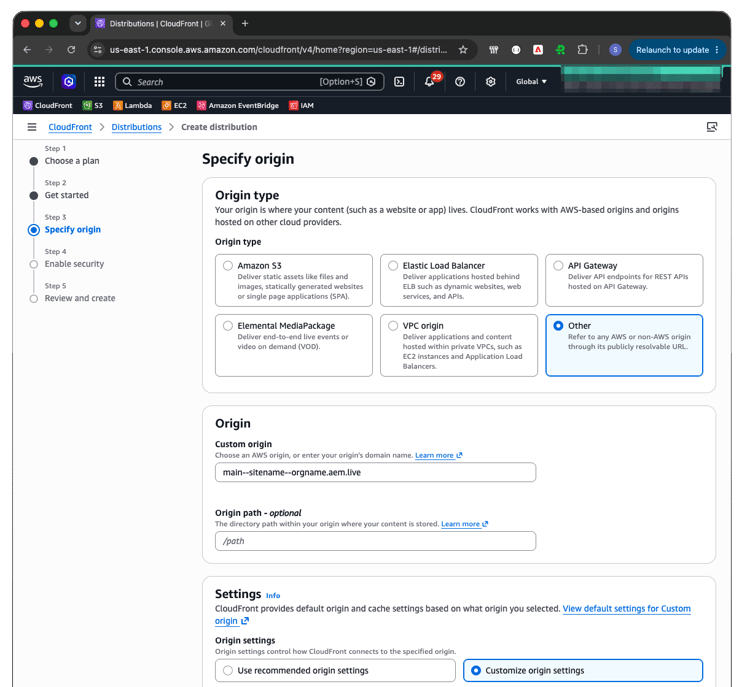Click the site info icon in address bar

[x=98, y=50]
